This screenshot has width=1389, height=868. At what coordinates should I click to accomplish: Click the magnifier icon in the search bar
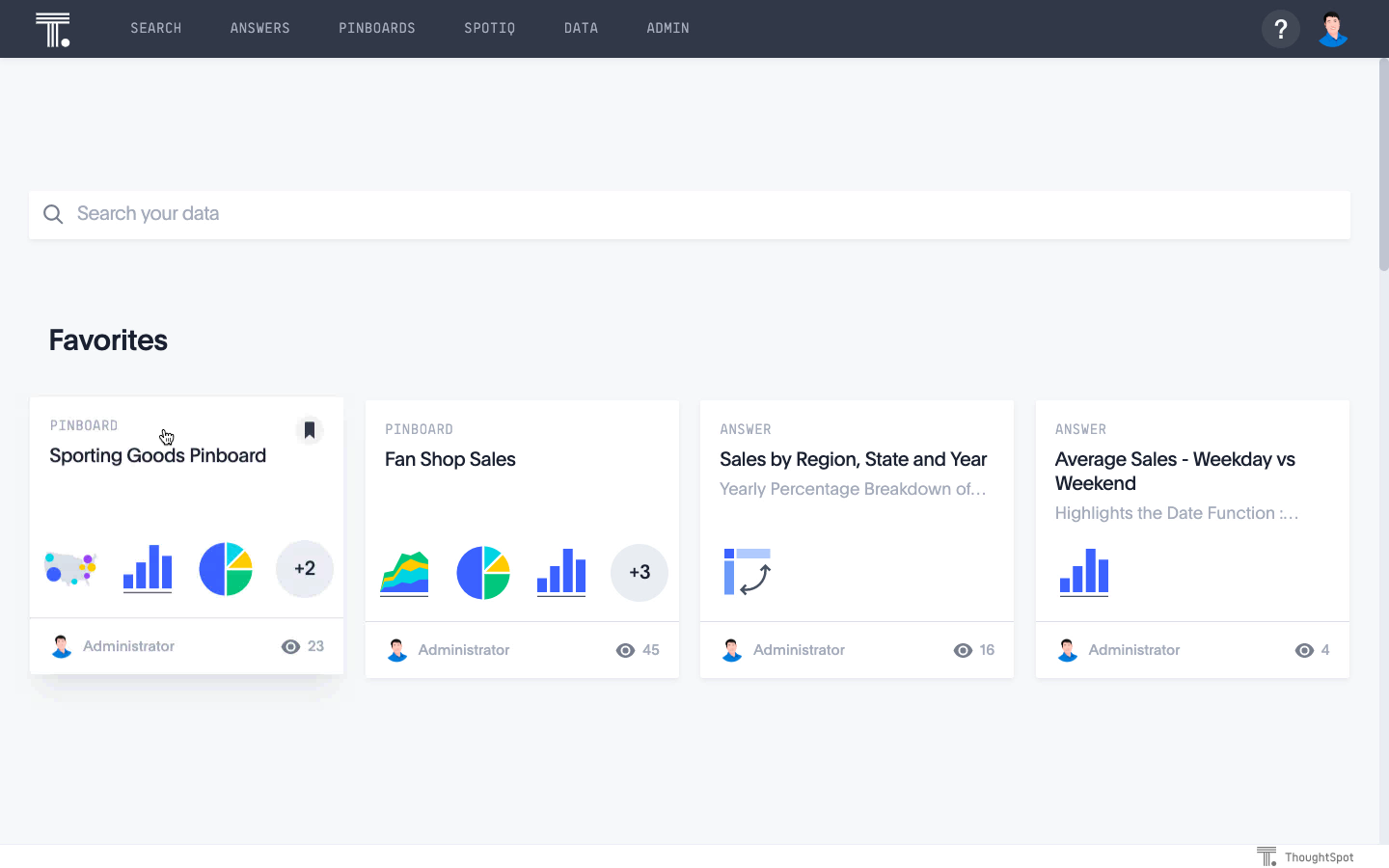pos(53,214)
